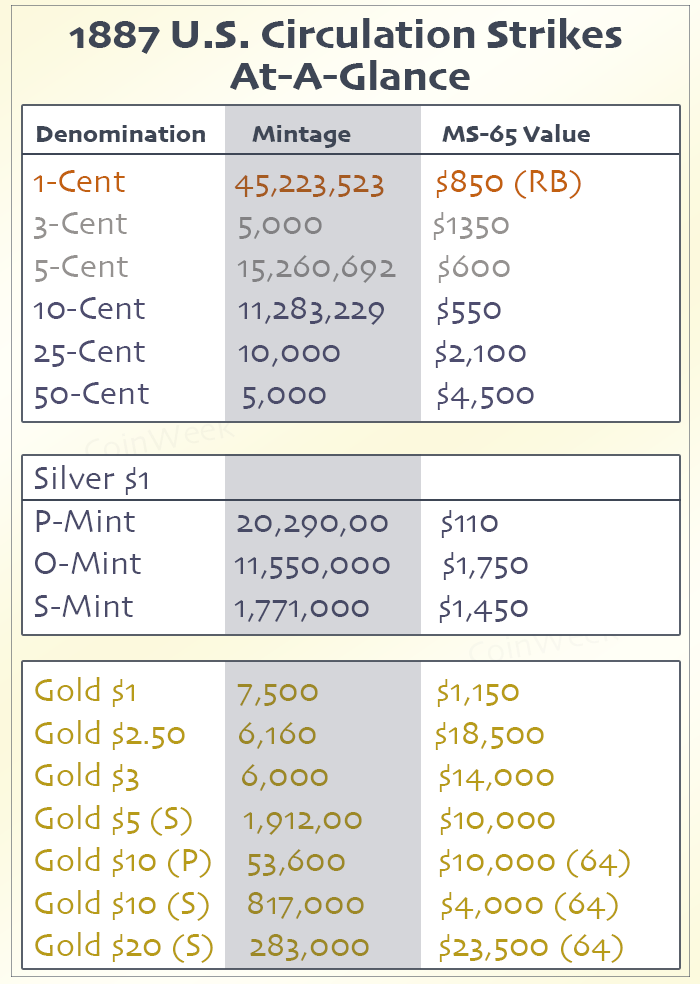700x984 pixels.
Task: Select the 1-Cent row label
Action: point(80,183)
